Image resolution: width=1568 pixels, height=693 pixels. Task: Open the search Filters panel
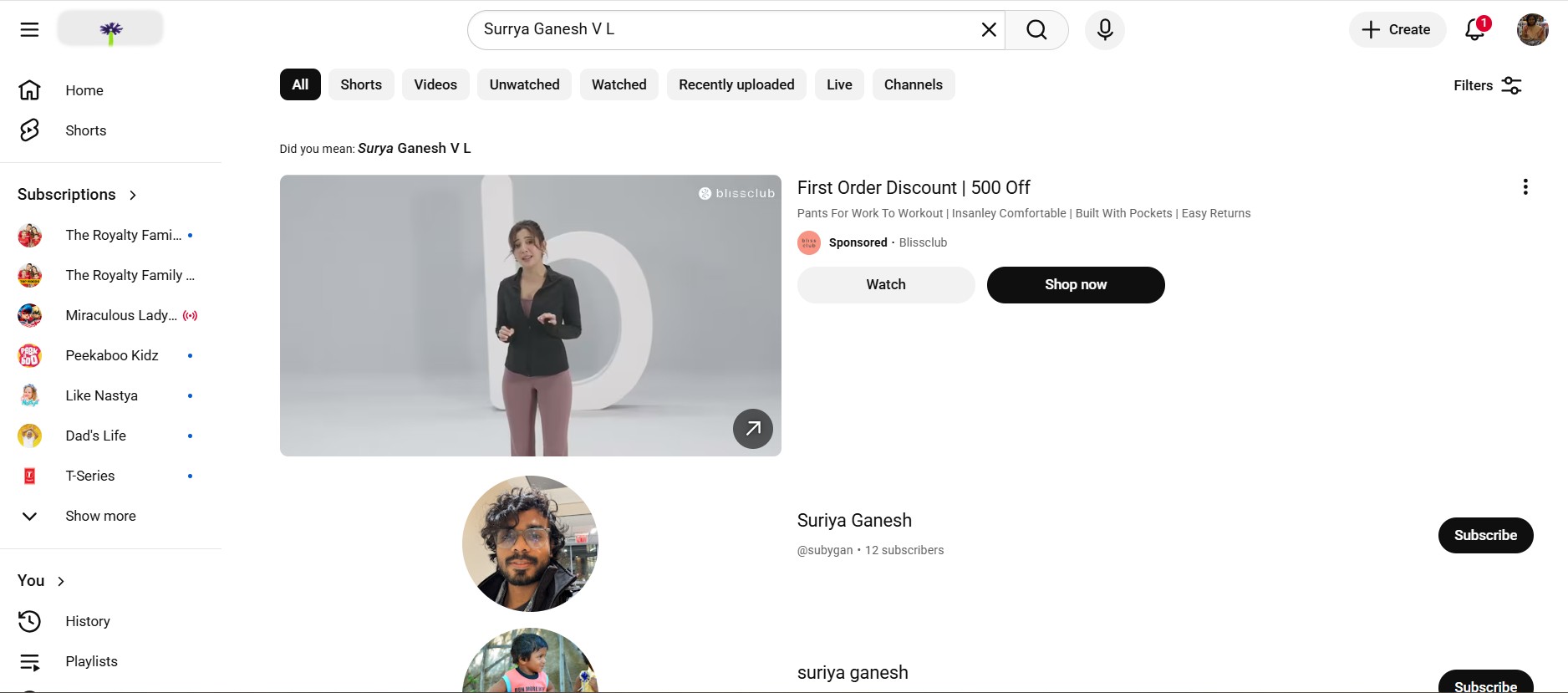tap(1488, 85)
